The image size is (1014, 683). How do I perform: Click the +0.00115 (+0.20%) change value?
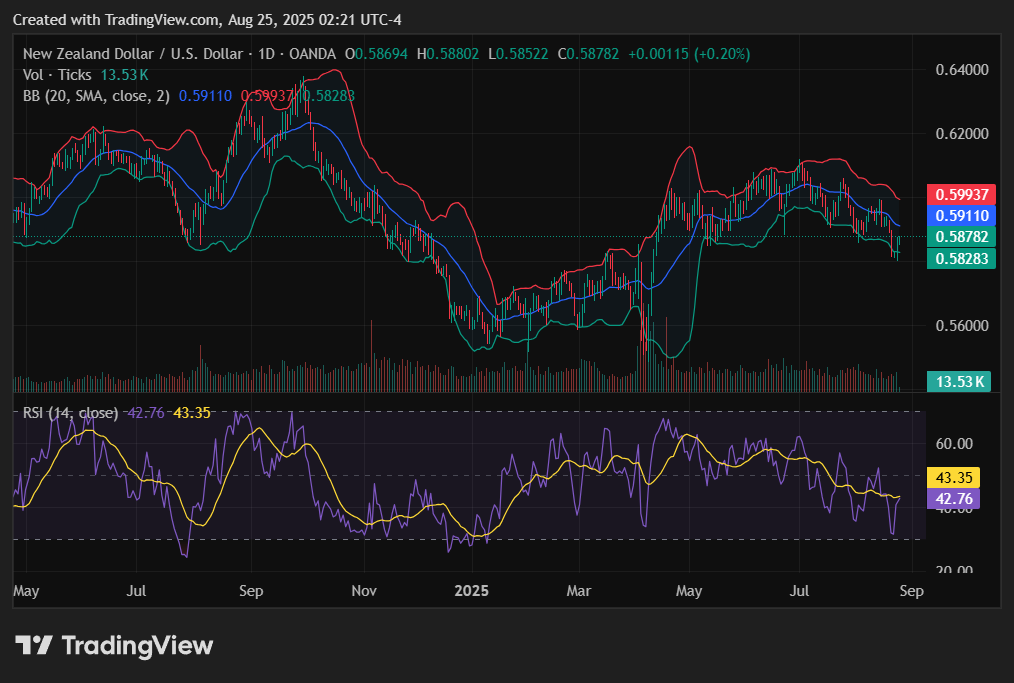(x=689, y=54)
